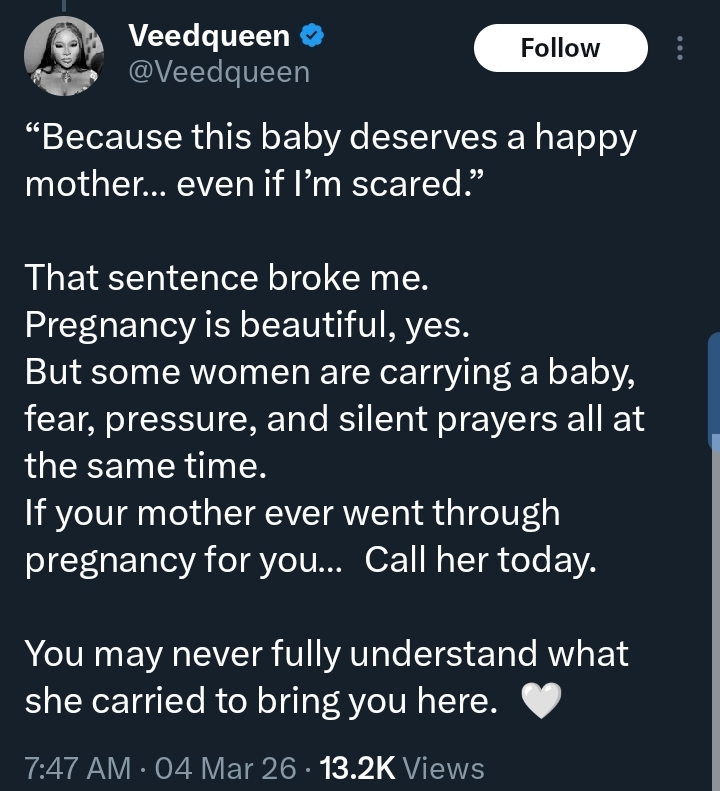
Task: Click the line "You may never fully understand"
Action: [326, 654]
